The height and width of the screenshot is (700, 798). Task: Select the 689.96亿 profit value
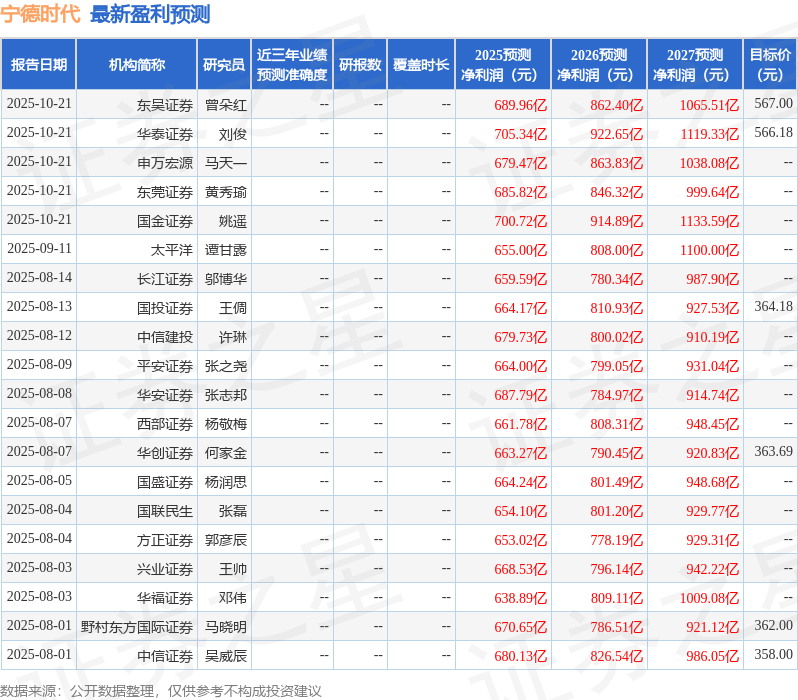click(x=521, y=105)
